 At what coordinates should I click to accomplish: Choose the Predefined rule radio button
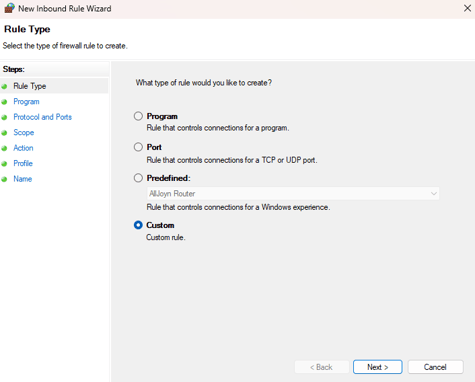click(138, 178)
